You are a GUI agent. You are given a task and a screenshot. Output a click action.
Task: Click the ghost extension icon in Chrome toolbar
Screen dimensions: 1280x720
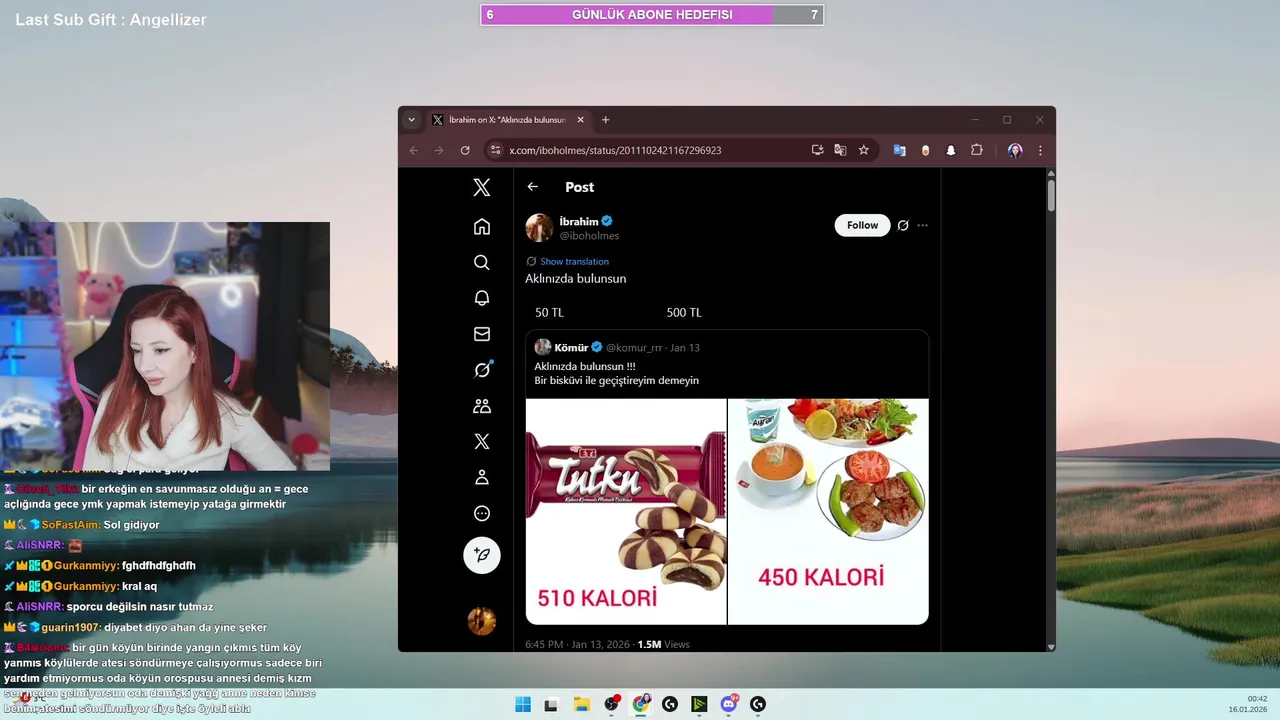pyautogui.click(x=951, y=150)
